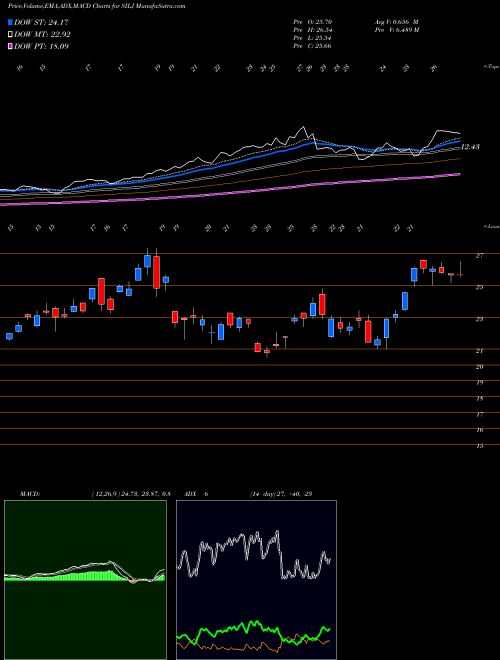This screenshot has width=500, height=660.
Task: Click the 27 price axis label
Action: 480,255
